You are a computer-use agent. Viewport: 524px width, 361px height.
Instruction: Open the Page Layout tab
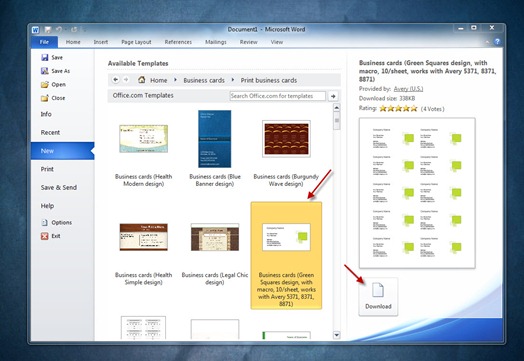point(136,42)
